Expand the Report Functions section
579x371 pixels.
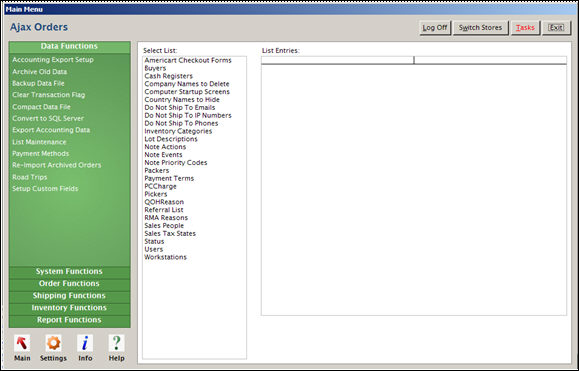click(69, 320)
